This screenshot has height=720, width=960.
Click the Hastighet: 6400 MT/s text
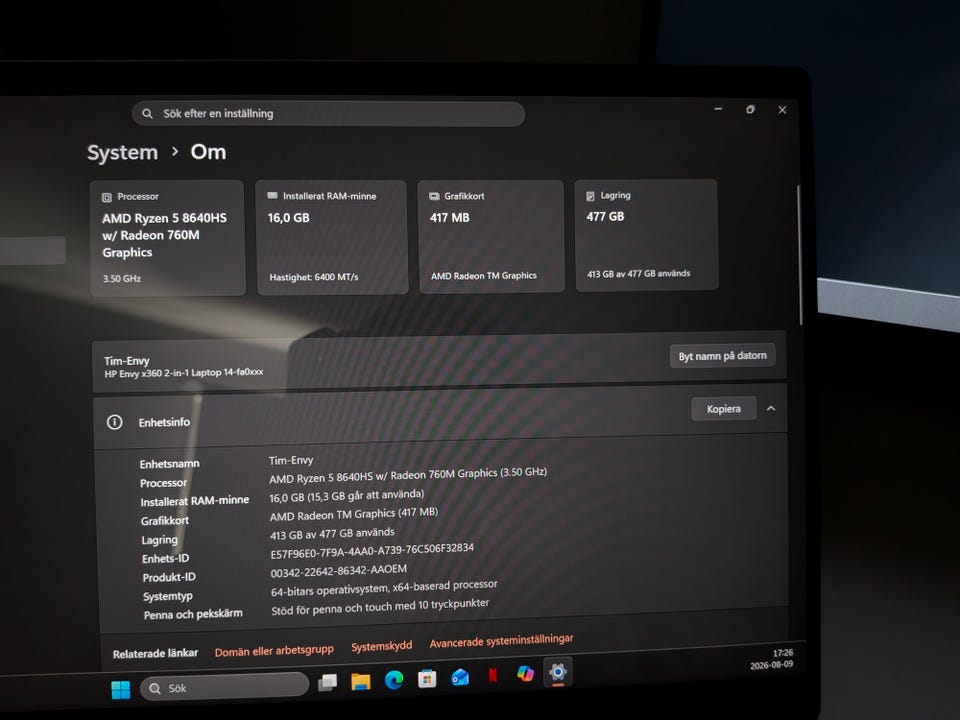314,277
